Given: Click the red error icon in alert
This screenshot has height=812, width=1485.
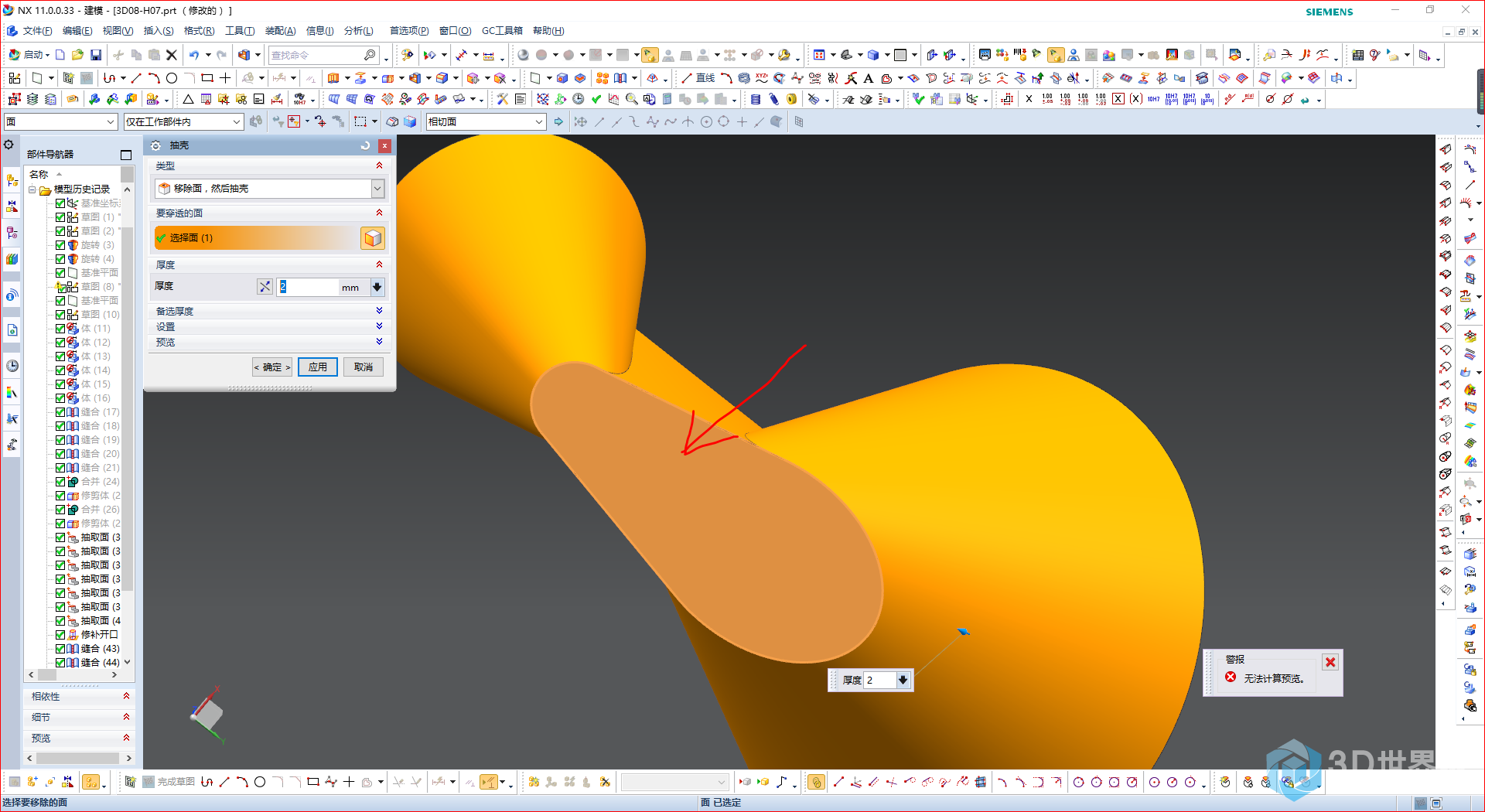Looking at the screenshot, I should 1231,677.
